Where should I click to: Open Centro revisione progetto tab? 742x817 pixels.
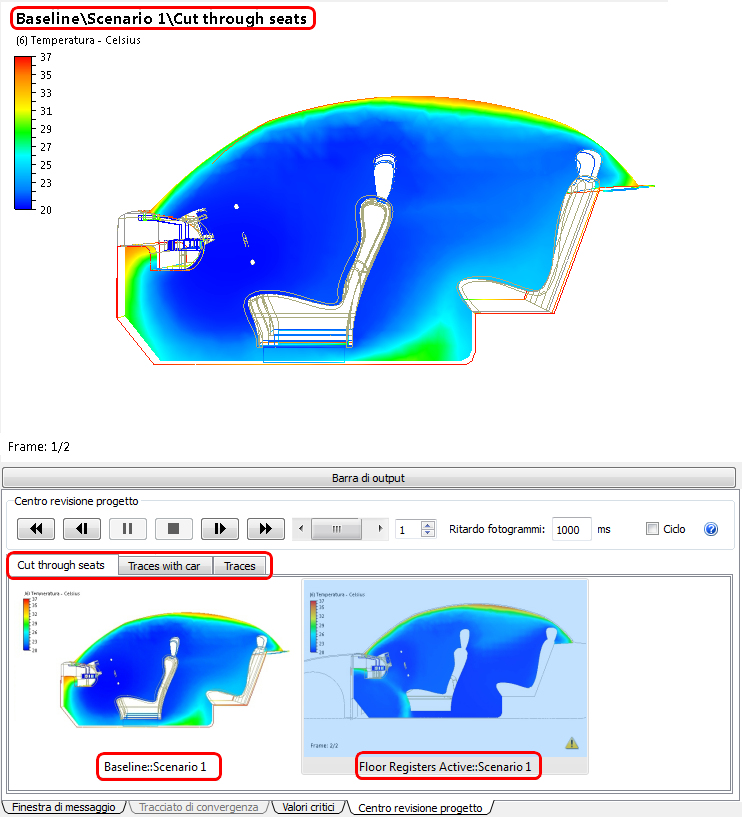click(420, 808)
